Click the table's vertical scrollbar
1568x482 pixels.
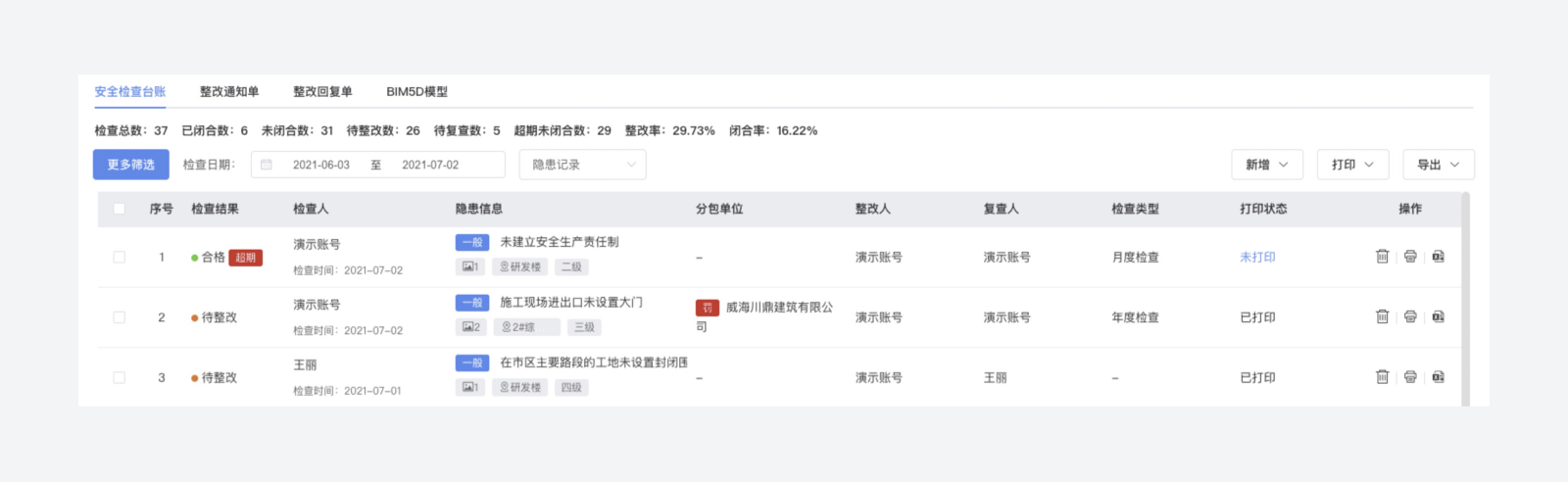(x=1466, y=299)
